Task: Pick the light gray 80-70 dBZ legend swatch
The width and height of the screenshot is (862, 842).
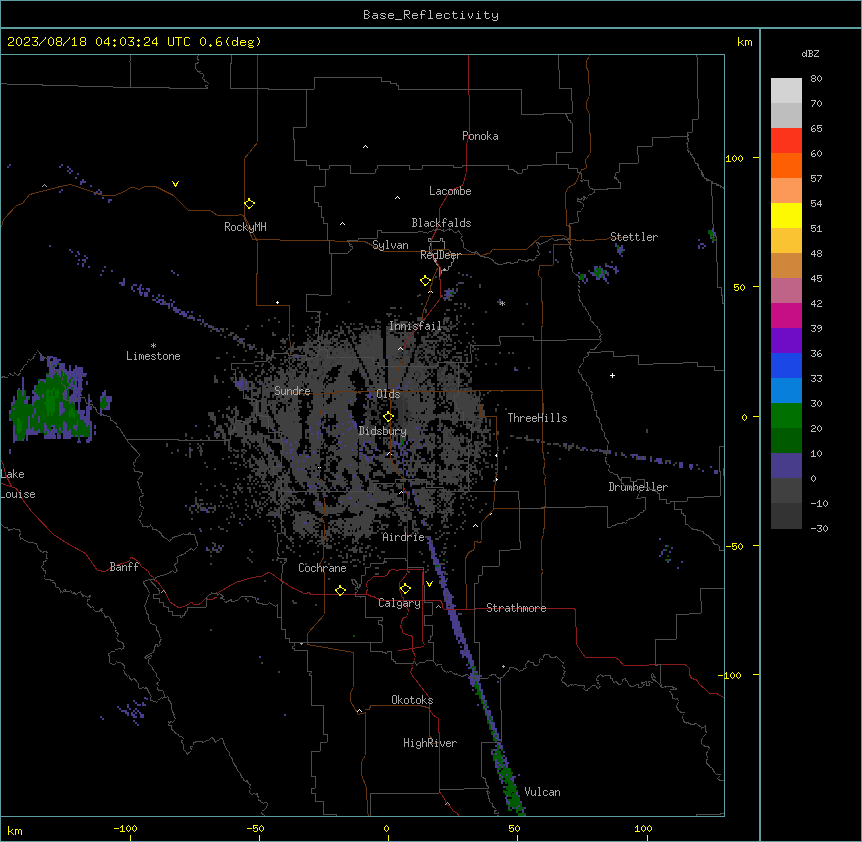Action: point(786,91)
